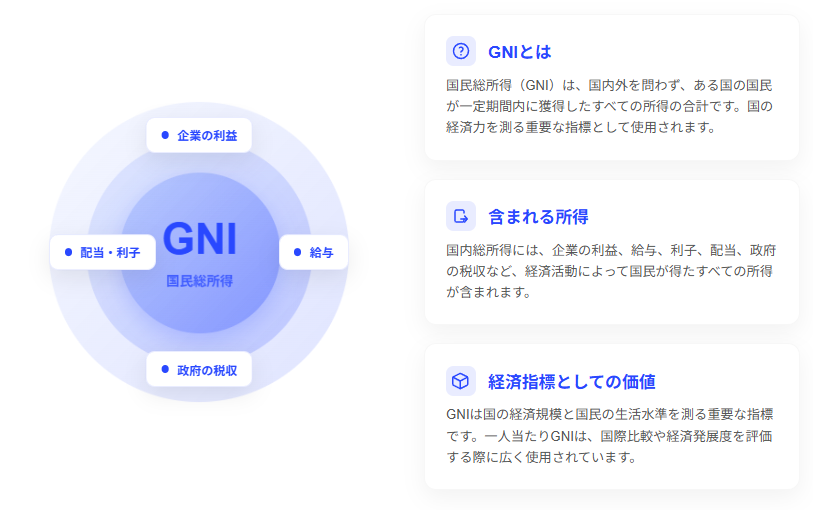Select the 配当・利子 label chip

103,252
